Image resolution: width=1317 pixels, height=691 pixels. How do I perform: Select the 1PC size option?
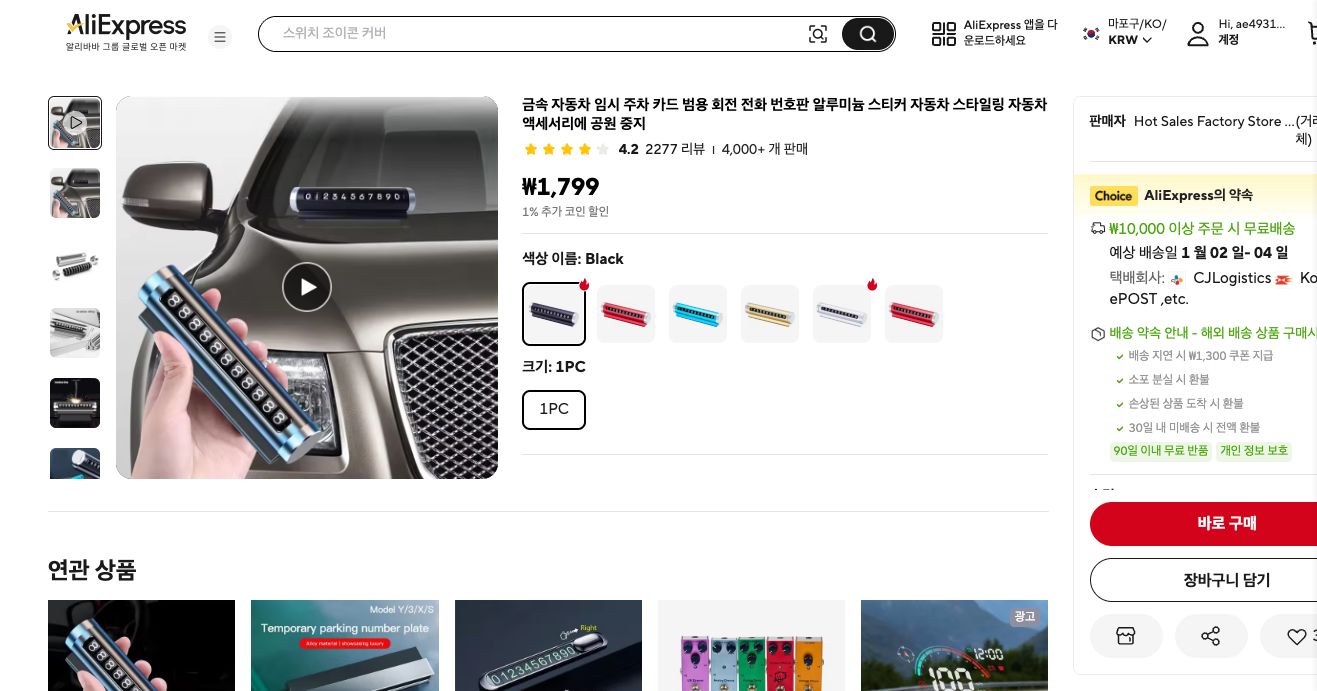click(553, 409)
